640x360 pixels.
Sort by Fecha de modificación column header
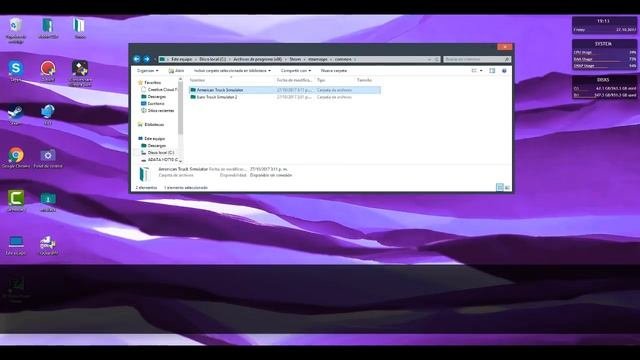pyautogui.click(x=294, y=80)
